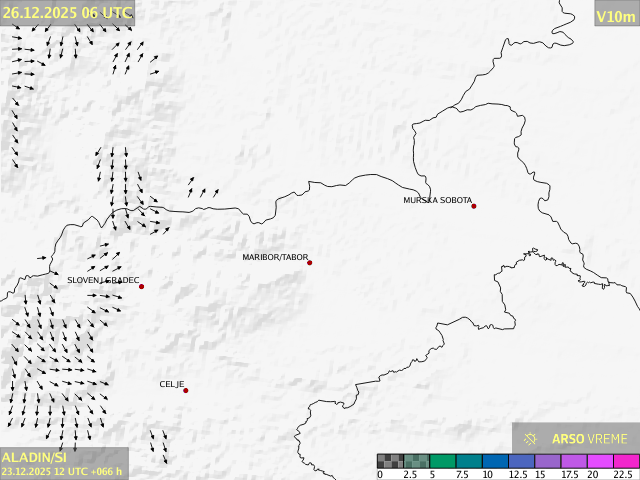Screen dimensions: 640x480
Task: Click the V10m parameter label
Action: tap(615, 16)
